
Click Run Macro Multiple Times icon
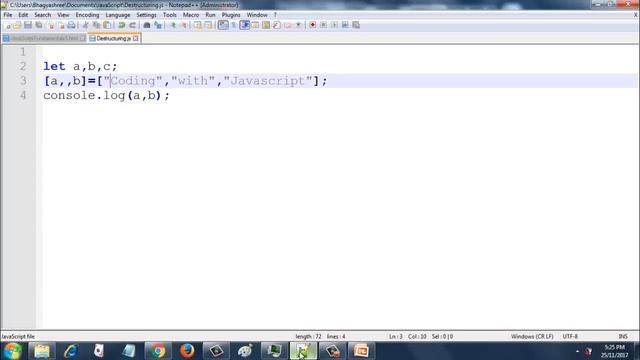345,25
